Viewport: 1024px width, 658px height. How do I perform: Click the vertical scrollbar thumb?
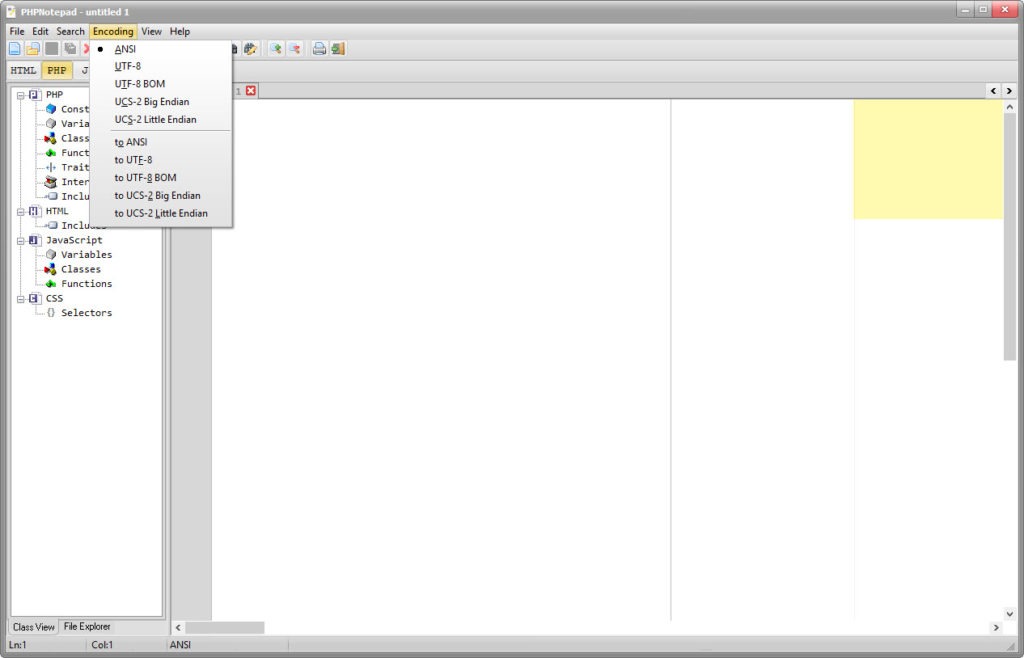click(x=1010, y=237)
